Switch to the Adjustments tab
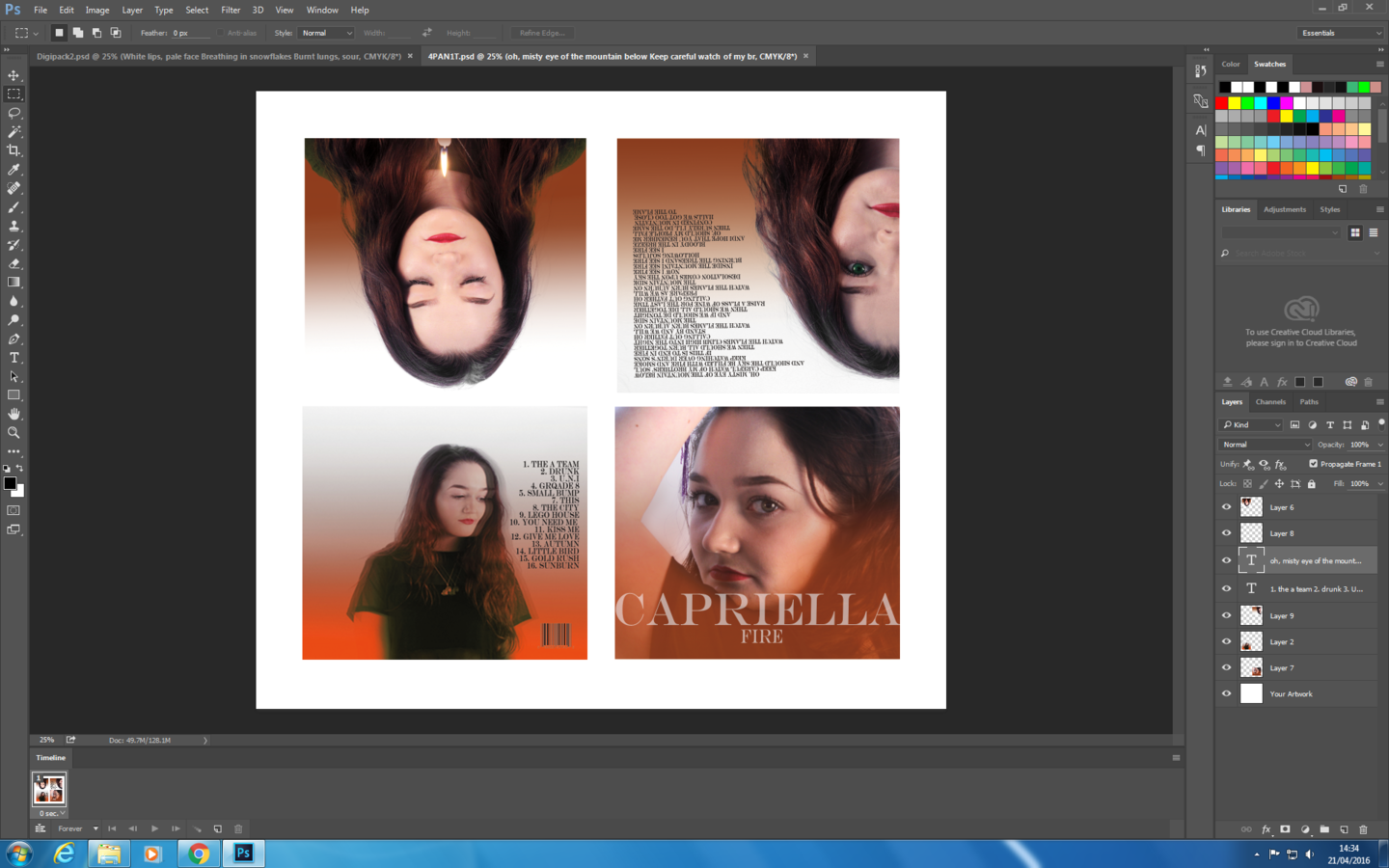Screen dimensions: 1389x868 tap(1285, 209)
